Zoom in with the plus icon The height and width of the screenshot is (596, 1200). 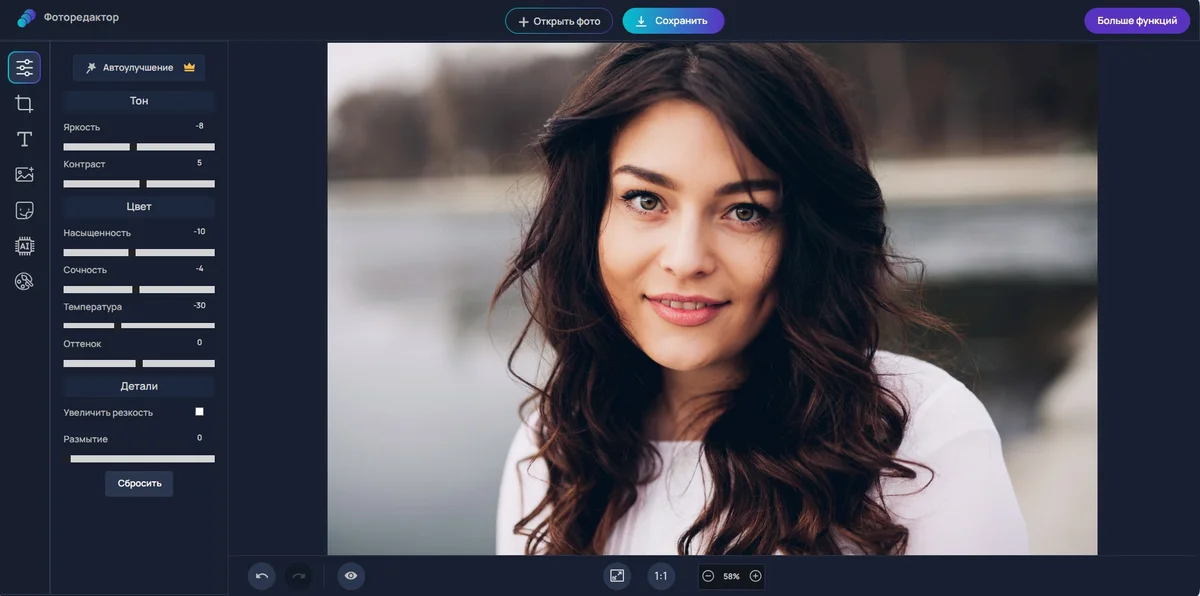tap(755, 576)
